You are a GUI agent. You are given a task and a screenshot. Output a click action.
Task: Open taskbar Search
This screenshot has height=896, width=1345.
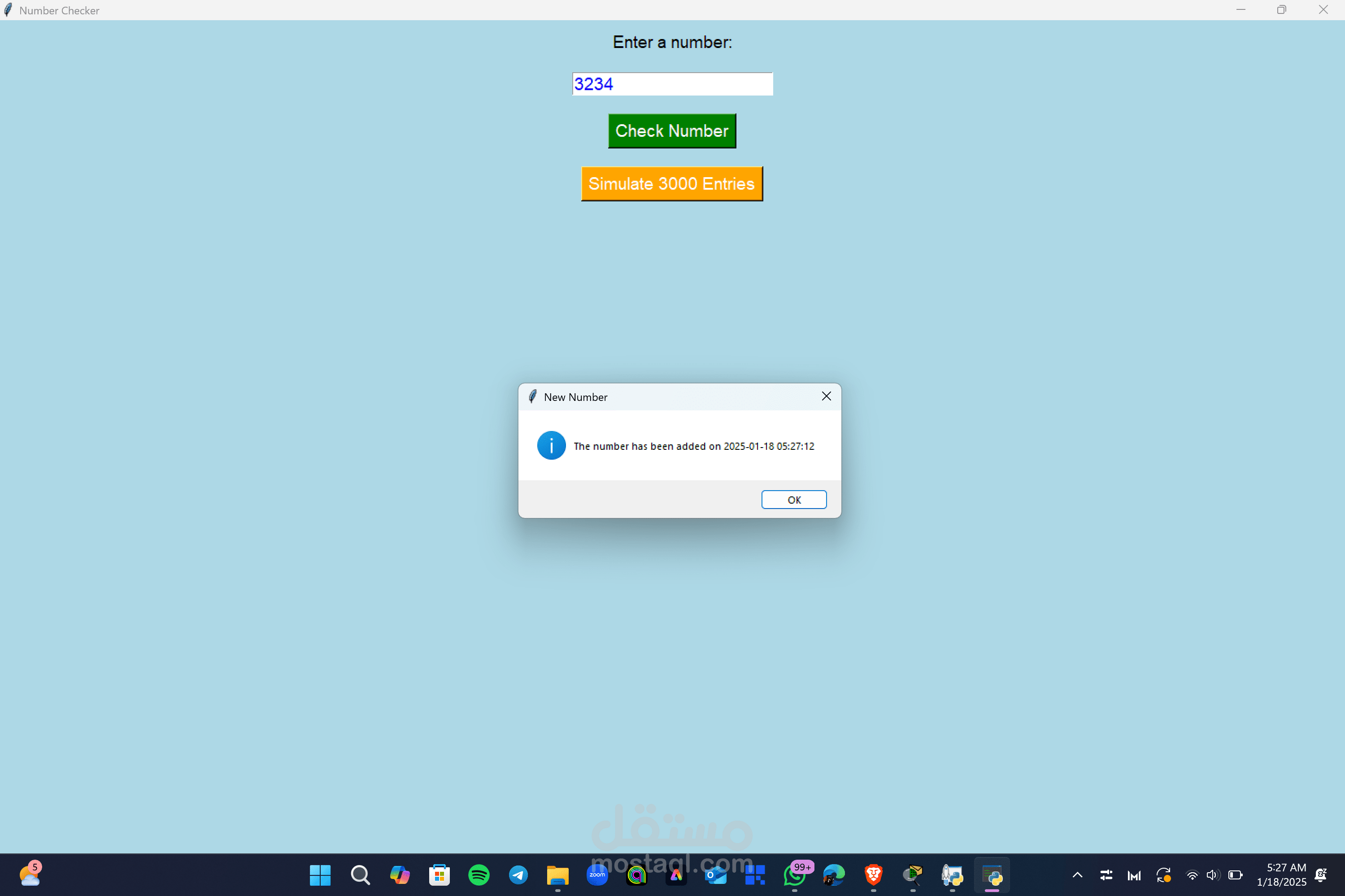coord(360,874)
